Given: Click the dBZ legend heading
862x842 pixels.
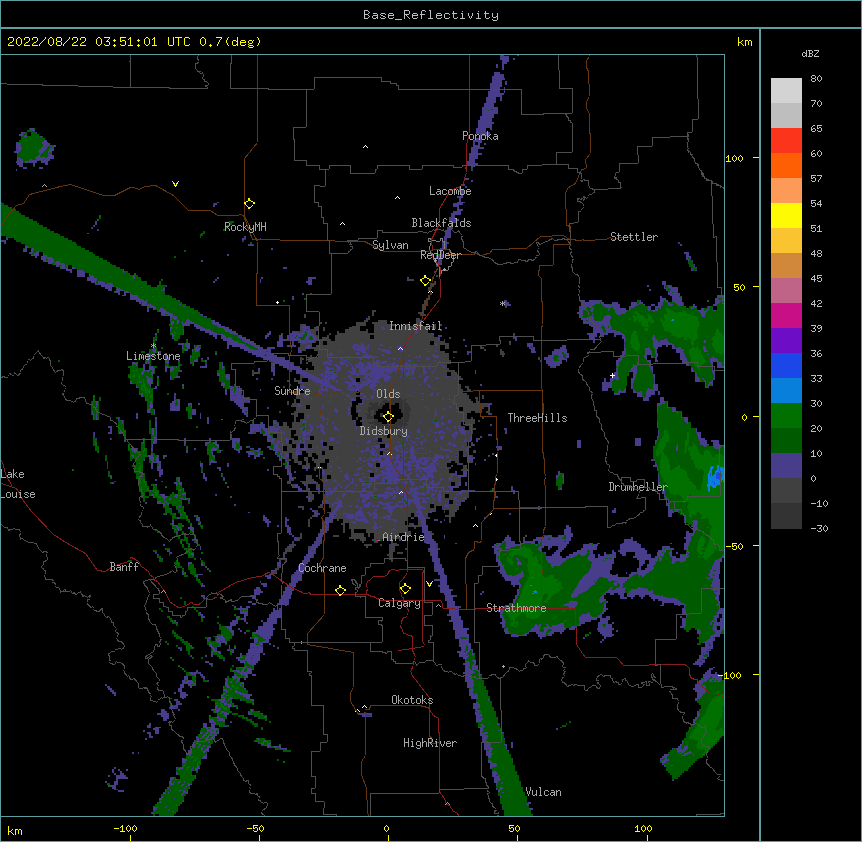Looking at the screenshot, I should [810, 53].
